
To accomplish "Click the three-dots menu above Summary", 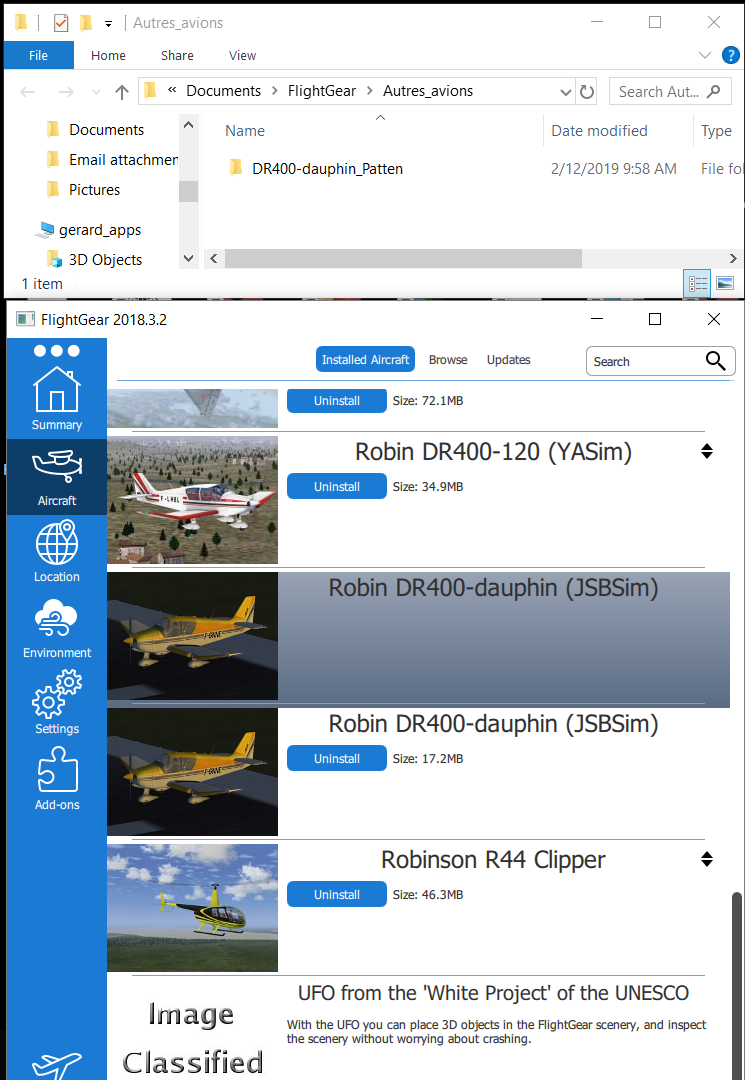I will pyautogui.click(x=56, y=351).
